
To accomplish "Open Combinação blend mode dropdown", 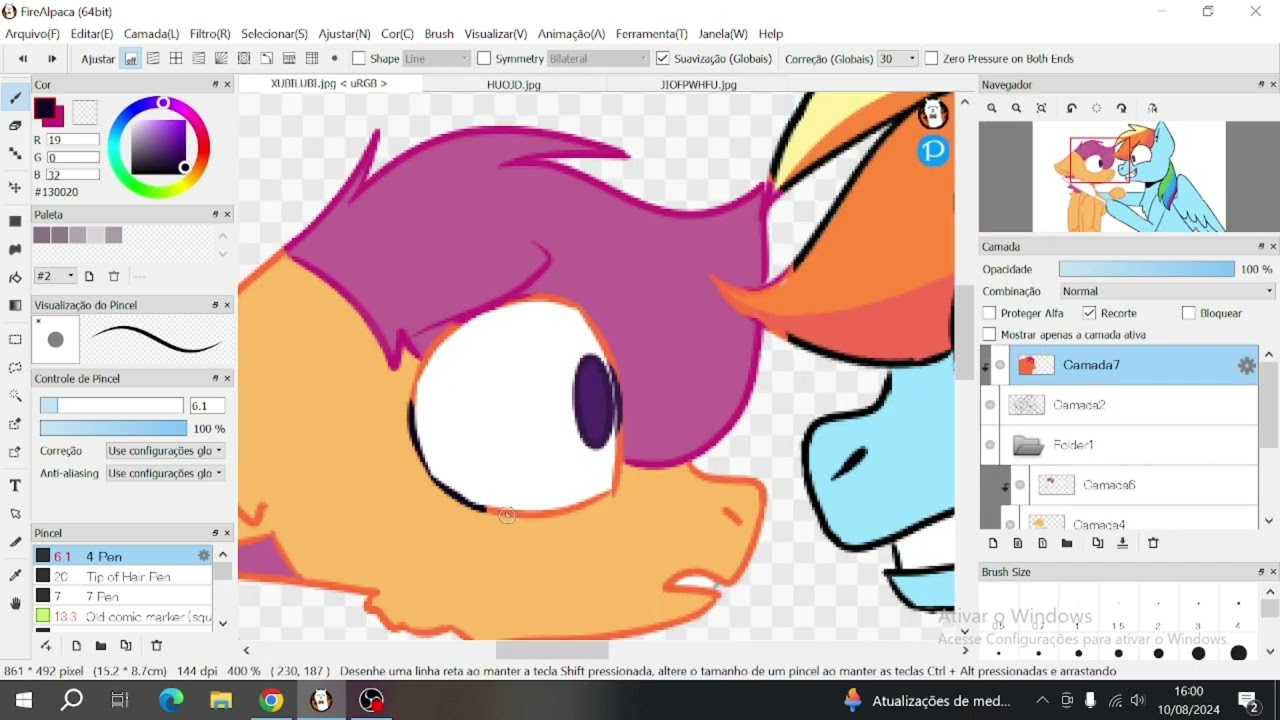I will coord(1167,291).
